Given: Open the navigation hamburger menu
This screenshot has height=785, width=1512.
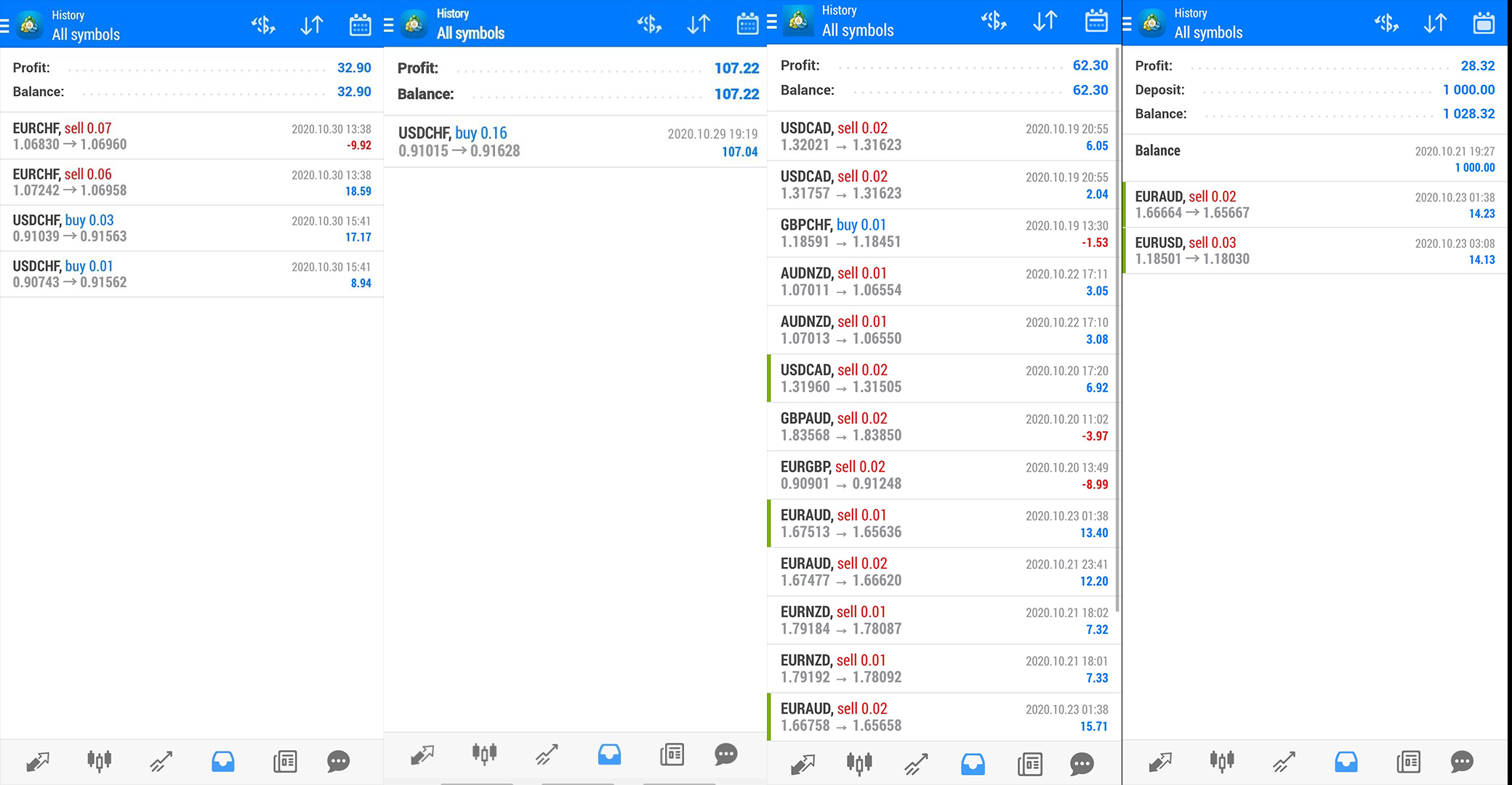Looking at the screenshot, I should [x=6, y=23].
